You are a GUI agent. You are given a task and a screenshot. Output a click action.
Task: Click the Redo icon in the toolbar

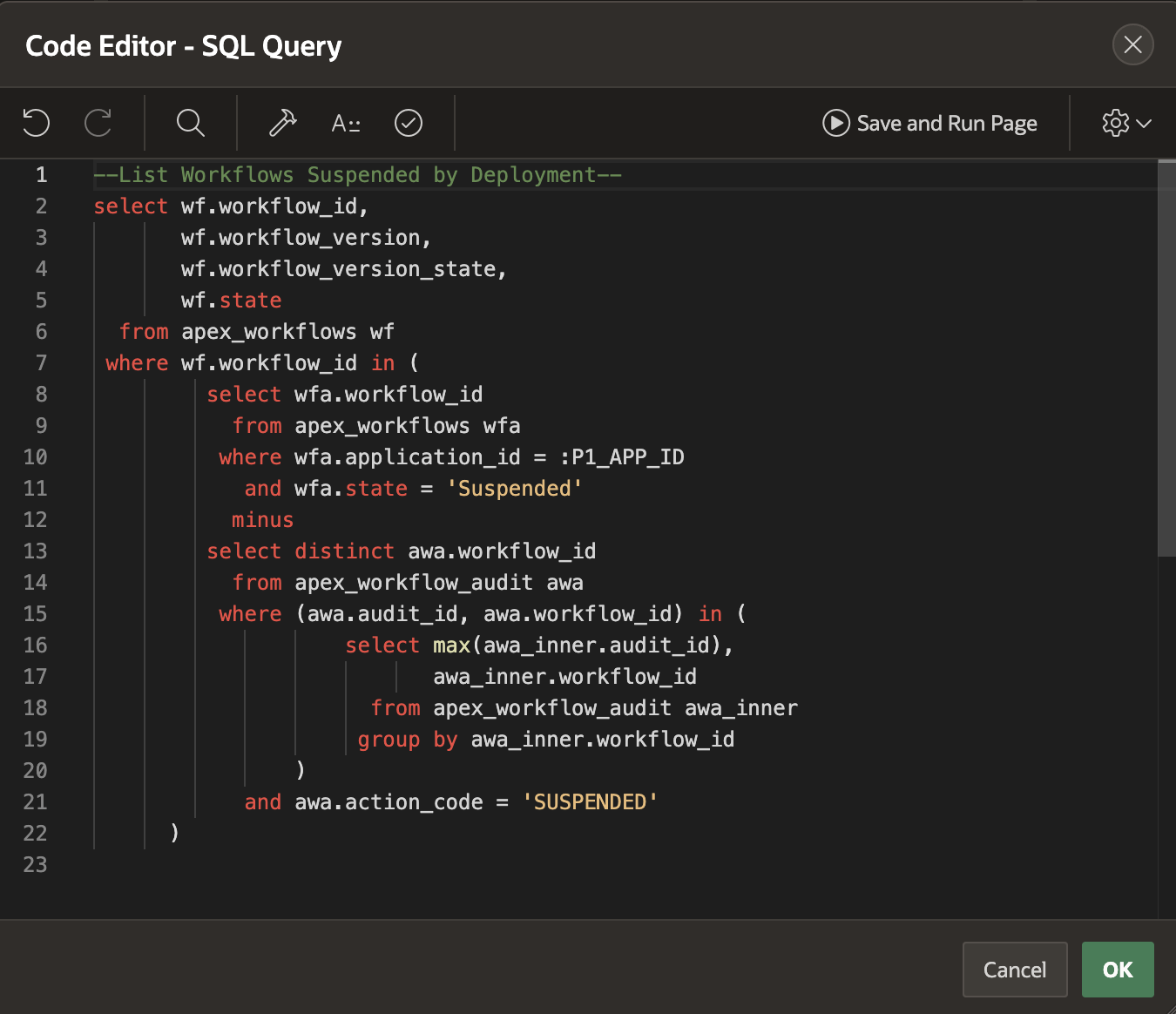[98, 123]
